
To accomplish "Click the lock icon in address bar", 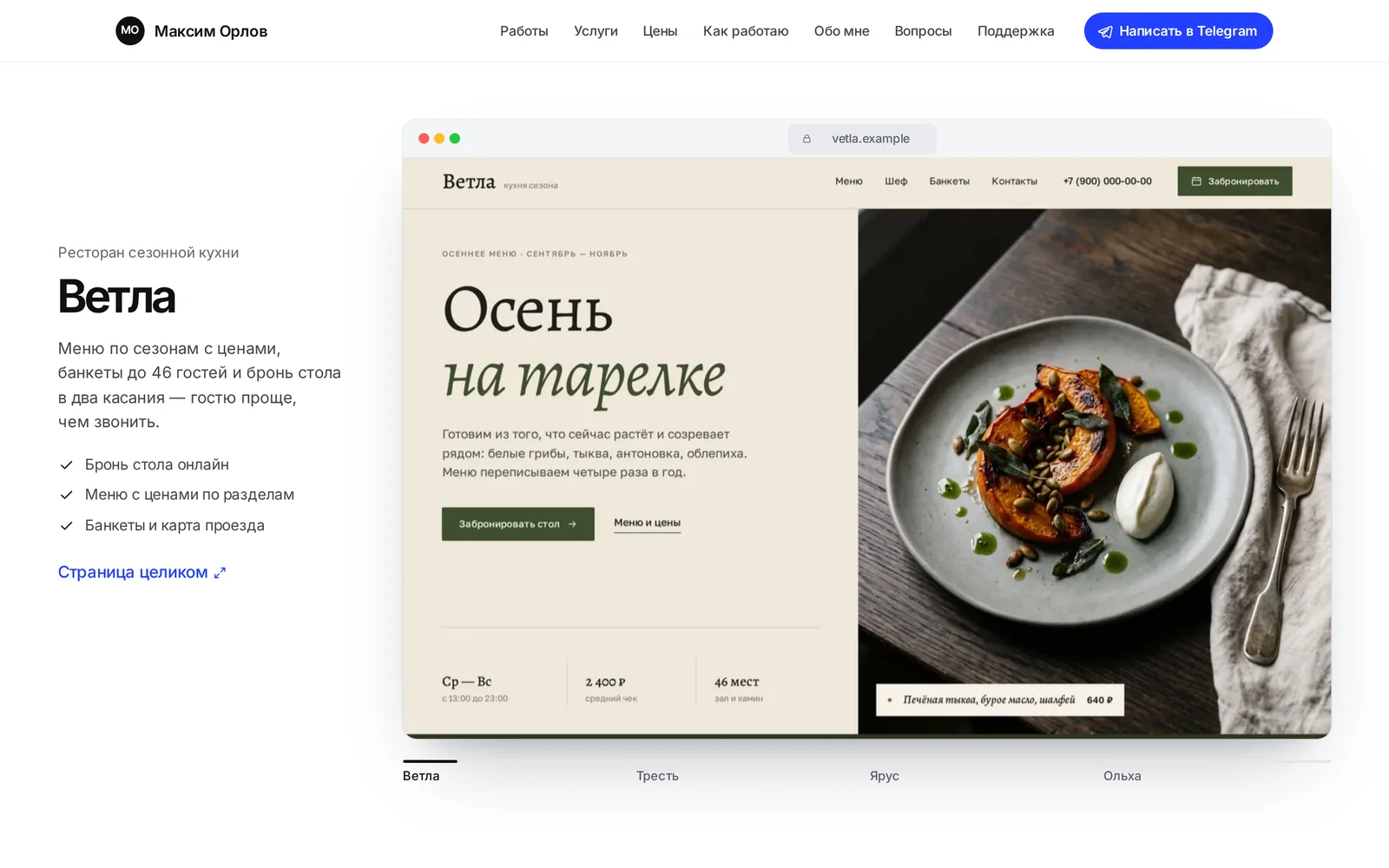I will pos(806,139).
